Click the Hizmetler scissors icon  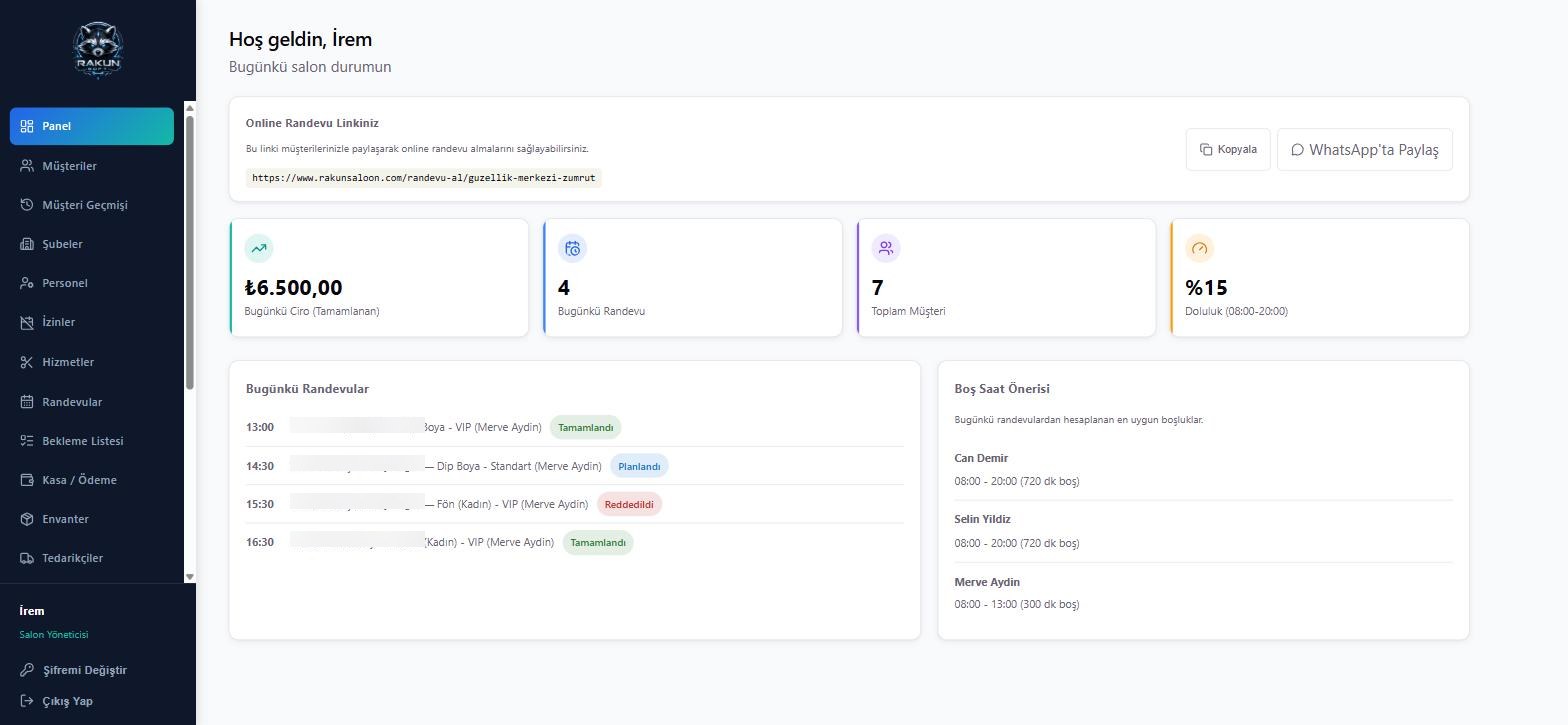tap(27, 362)
